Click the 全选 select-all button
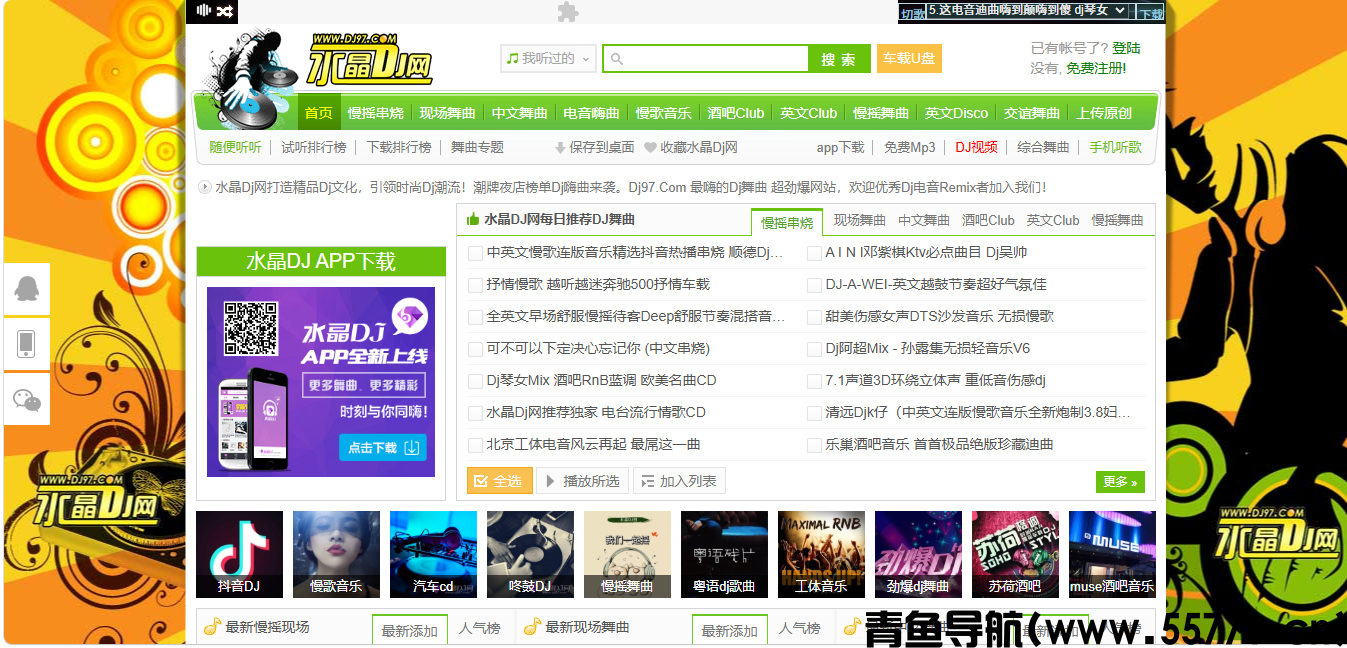The width and height of the screenshot is (1347, 648). click(x=499, y=481)
